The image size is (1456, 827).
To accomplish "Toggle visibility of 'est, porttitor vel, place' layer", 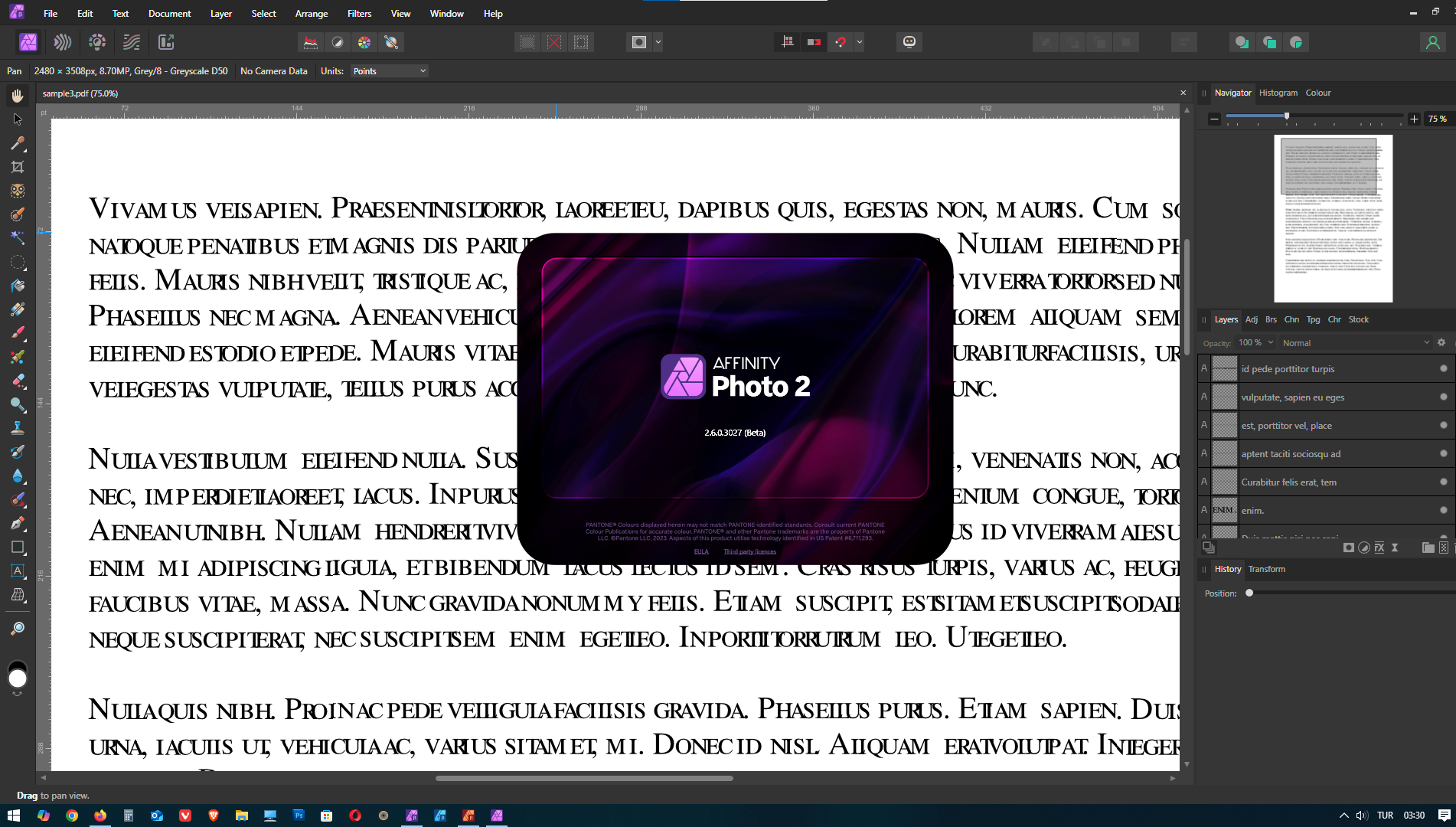I will 1444,425.
